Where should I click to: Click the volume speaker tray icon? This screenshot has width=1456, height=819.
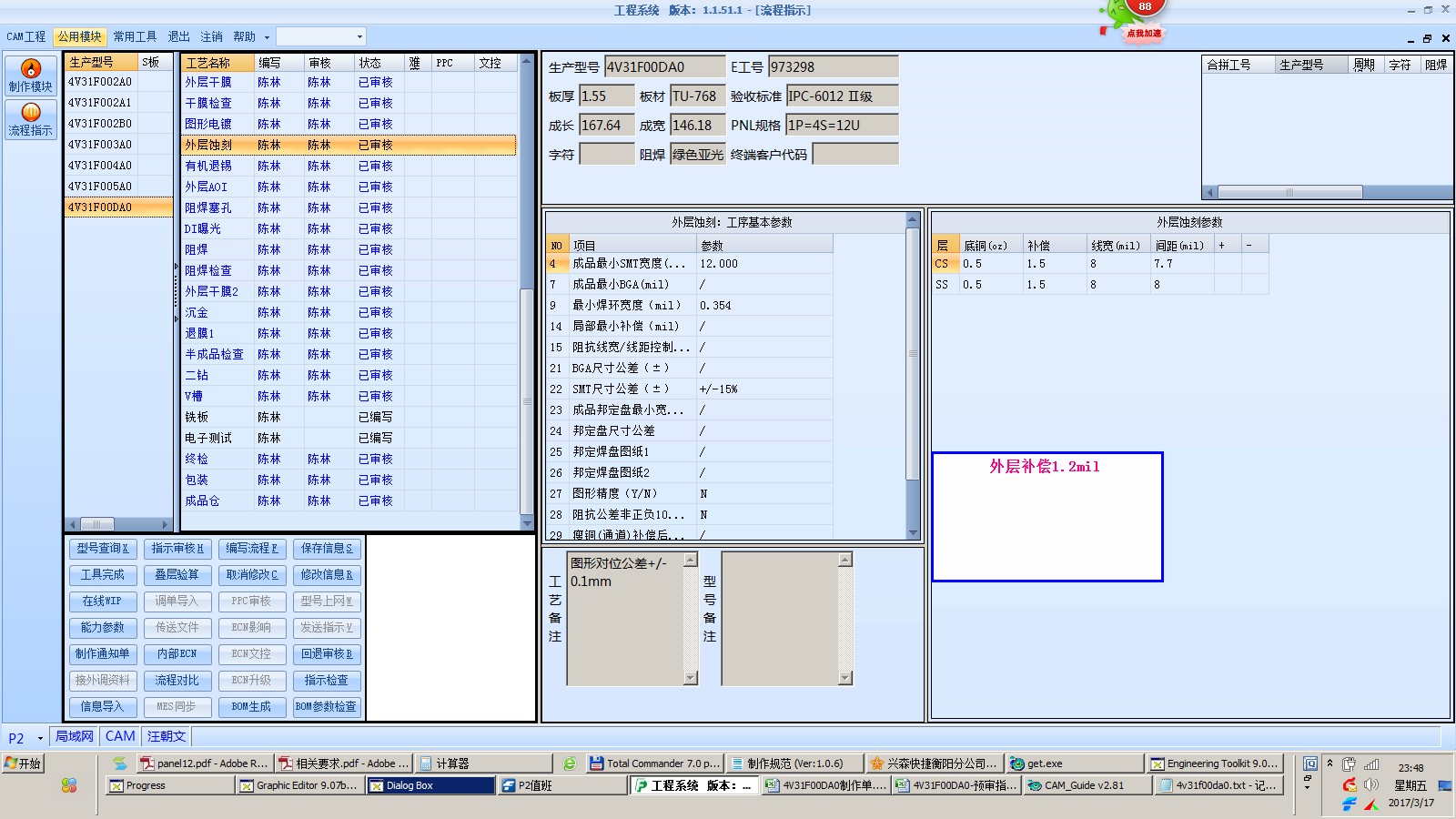(1371, 784)
